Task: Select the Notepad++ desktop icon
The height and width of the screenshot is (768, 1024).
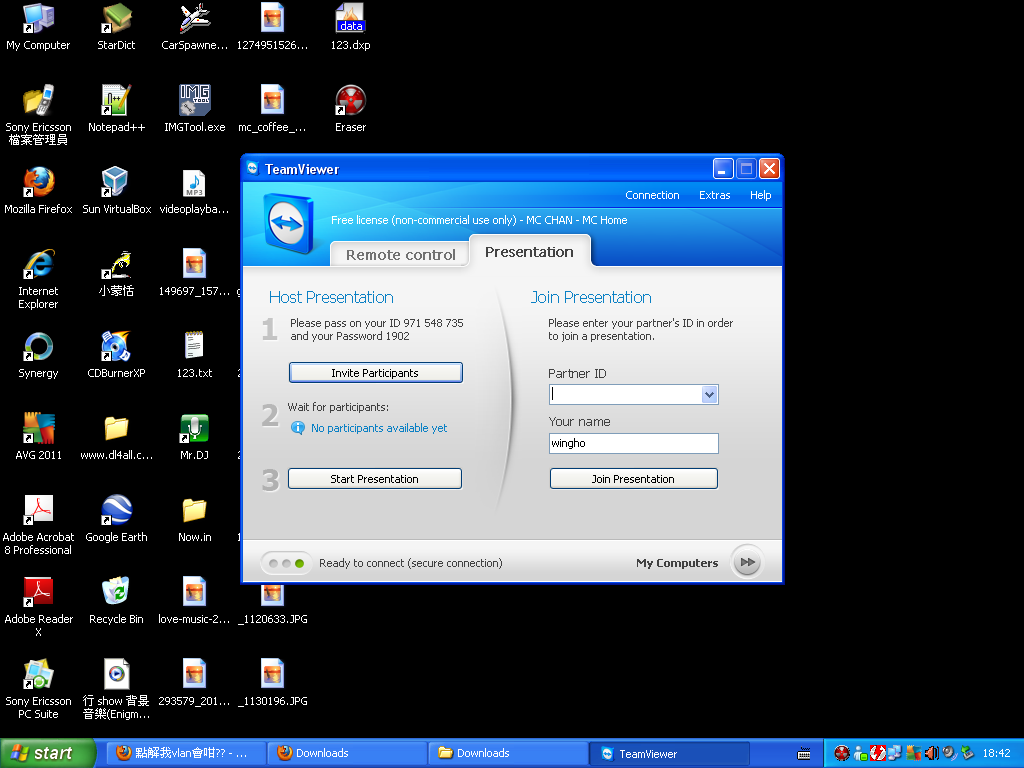Action: (116, 101)
